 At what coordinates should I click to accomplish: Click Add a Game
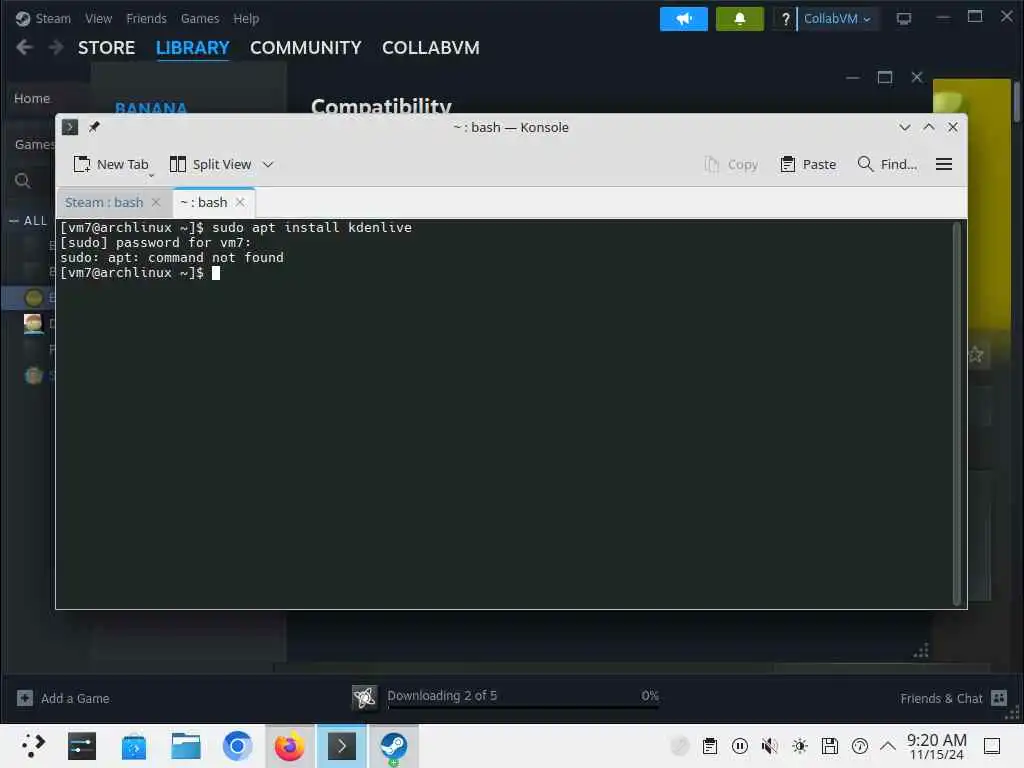tap(63, 698)
